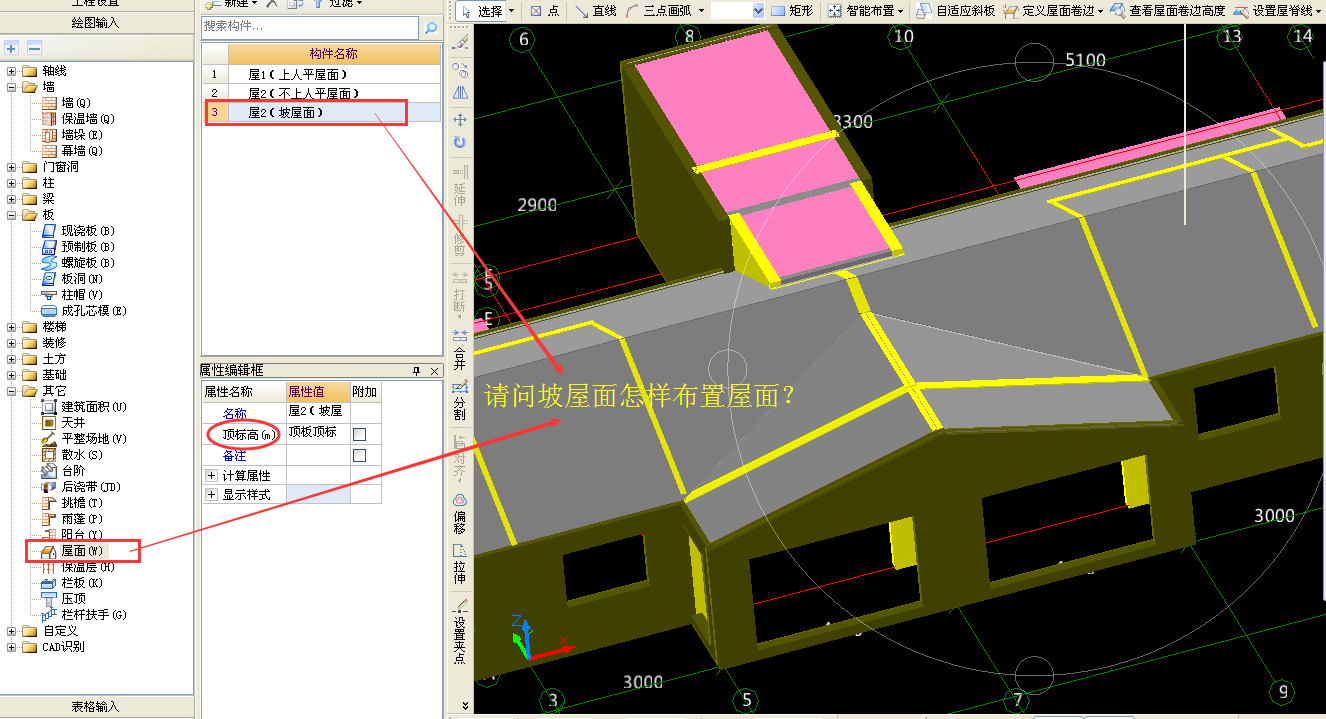Select row 屋2(不上人平屋面)
The height and width of the screenshot is (719, 1326).
321,94
